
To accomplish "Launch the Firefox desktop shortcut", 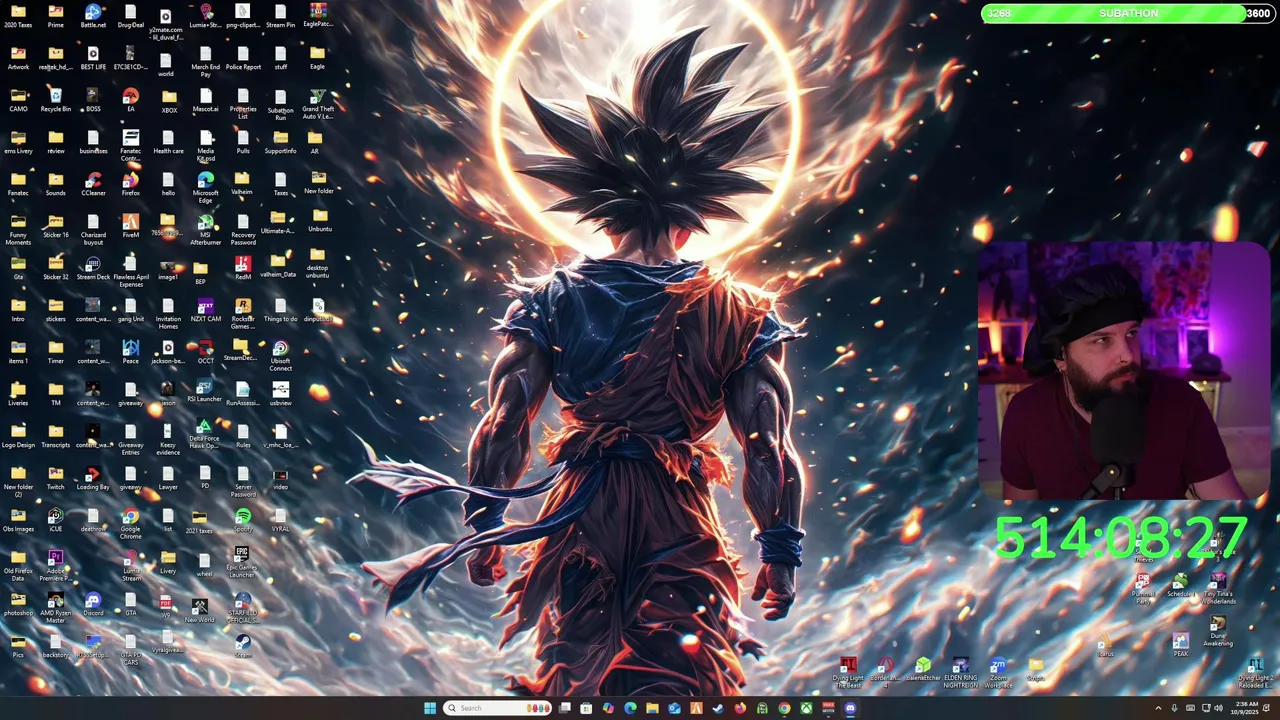I will [130, 184].
